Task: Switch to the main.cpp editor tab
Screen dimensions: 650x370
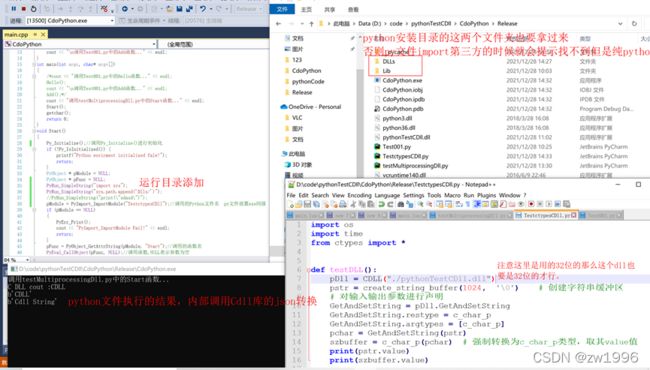Action: click(x=17, y=34)
